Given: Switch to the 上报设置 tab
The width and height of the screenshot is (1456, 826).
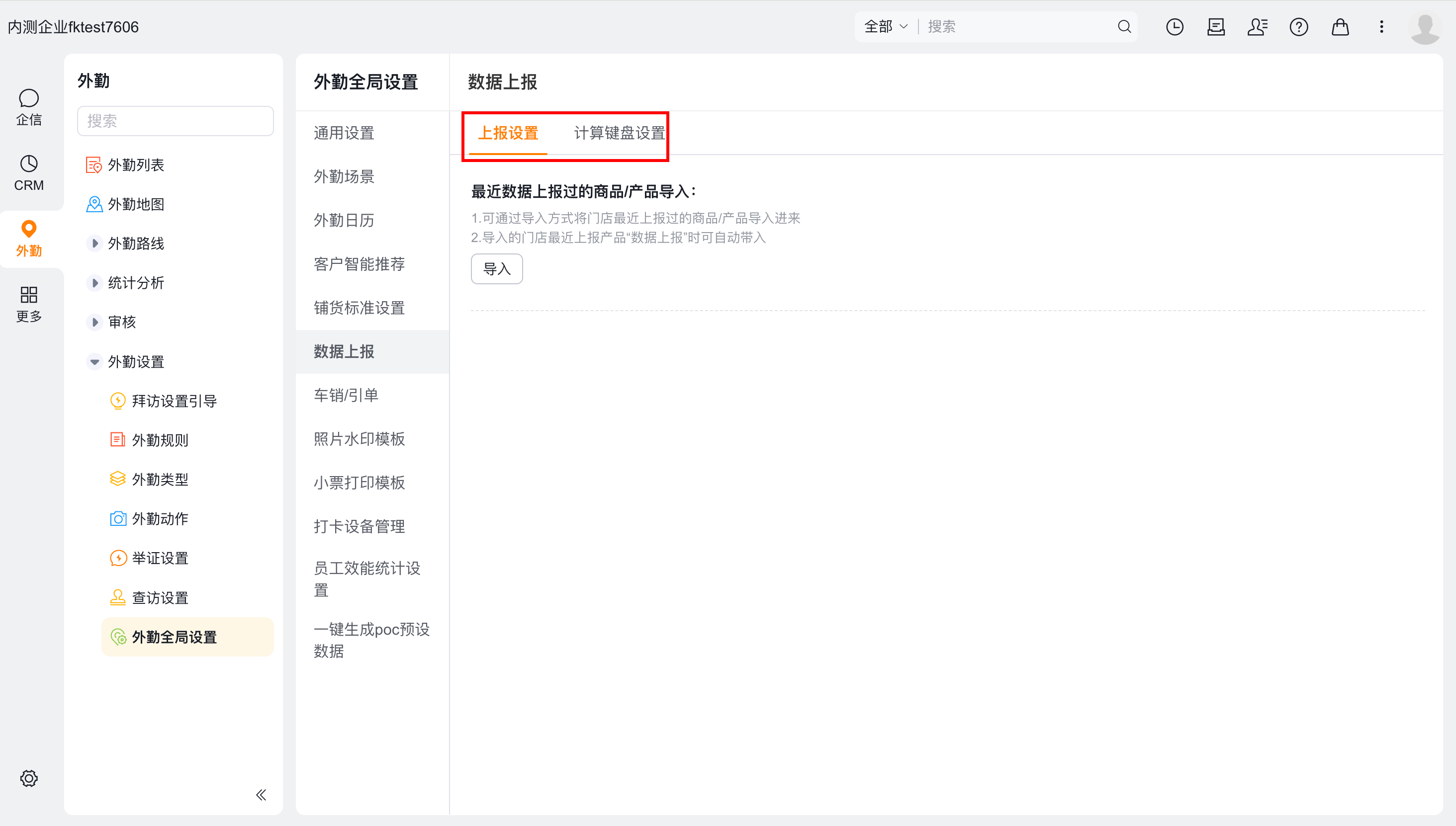Looking at the screenshot, I should pyautogui.click(x=508, y=133).
